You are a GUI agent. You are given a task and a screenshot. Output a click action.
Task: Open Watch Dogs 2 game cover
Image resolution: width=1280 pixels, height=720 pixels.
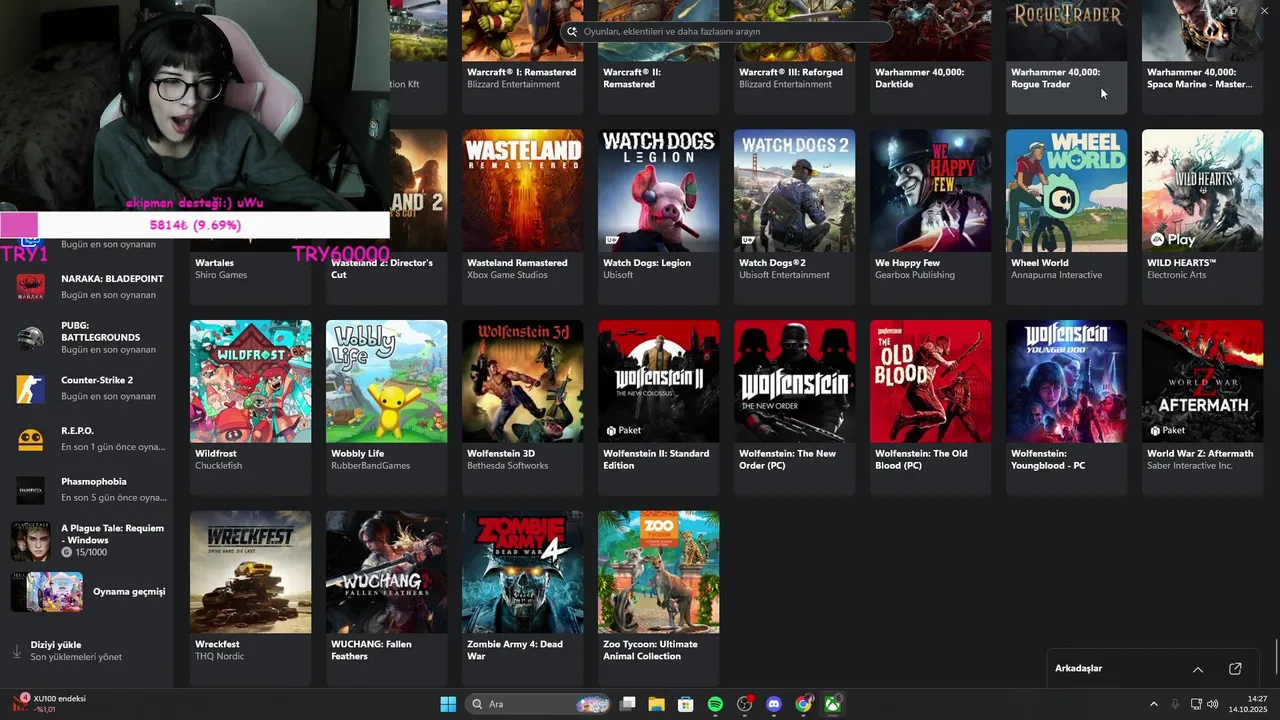tap(795, 190)
